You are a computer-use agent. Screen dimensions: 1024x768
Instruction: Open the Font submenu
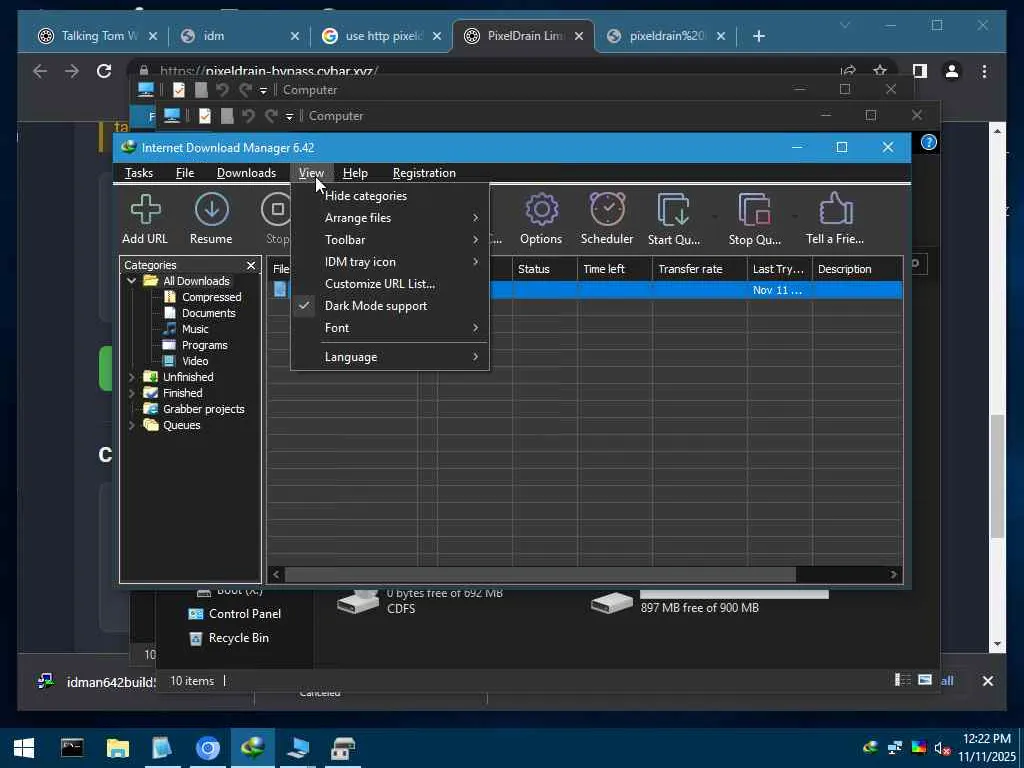pos(390,328)
